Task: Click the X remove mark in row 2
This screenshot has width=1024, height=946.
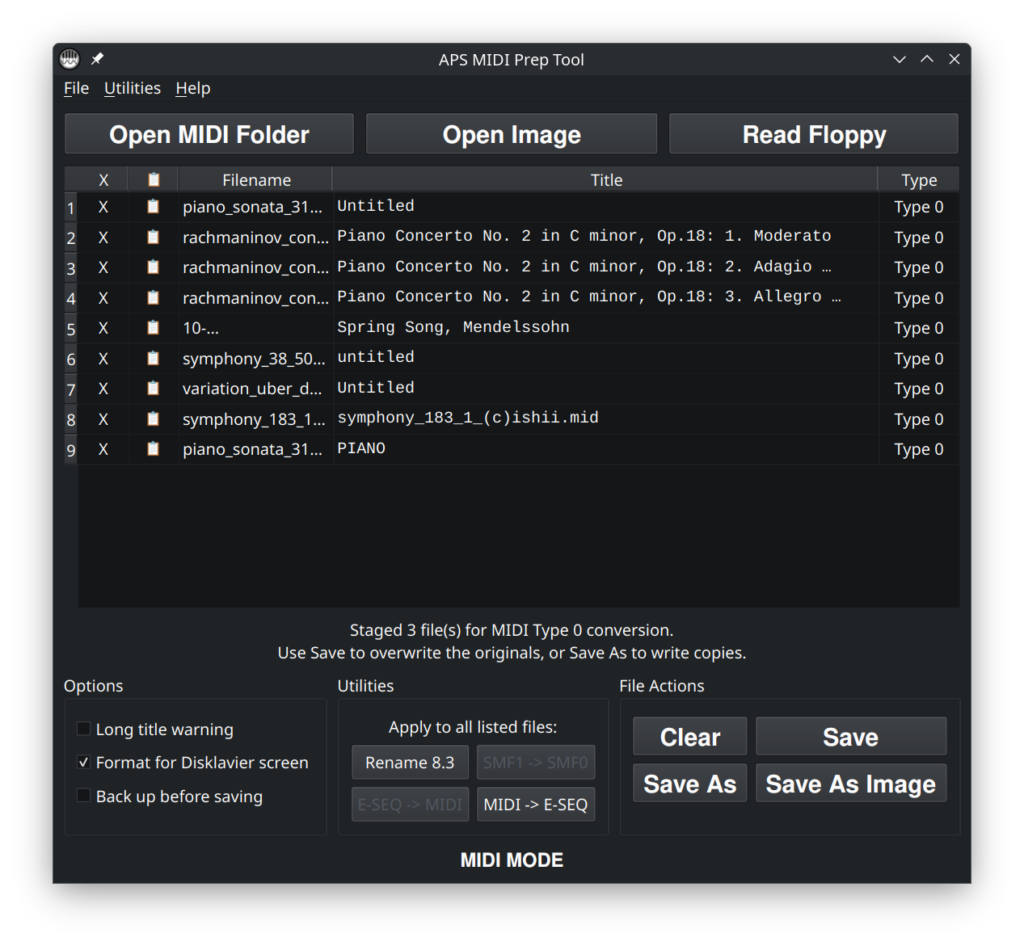Action: coord(103,238)
